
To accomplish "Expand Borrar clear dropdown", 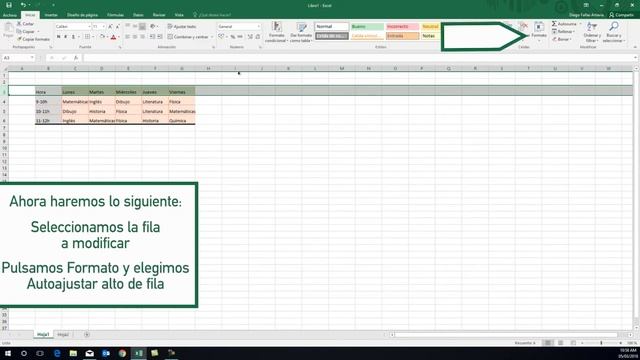I will (571, 39).
